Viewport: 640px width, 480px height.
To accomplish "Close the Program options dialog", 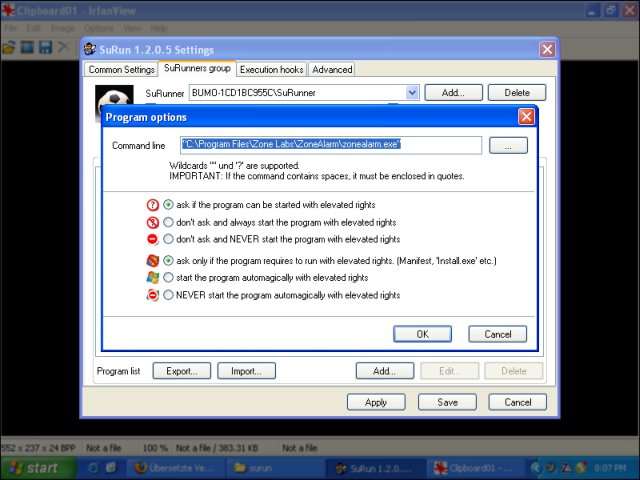I will tap(526, 117).
